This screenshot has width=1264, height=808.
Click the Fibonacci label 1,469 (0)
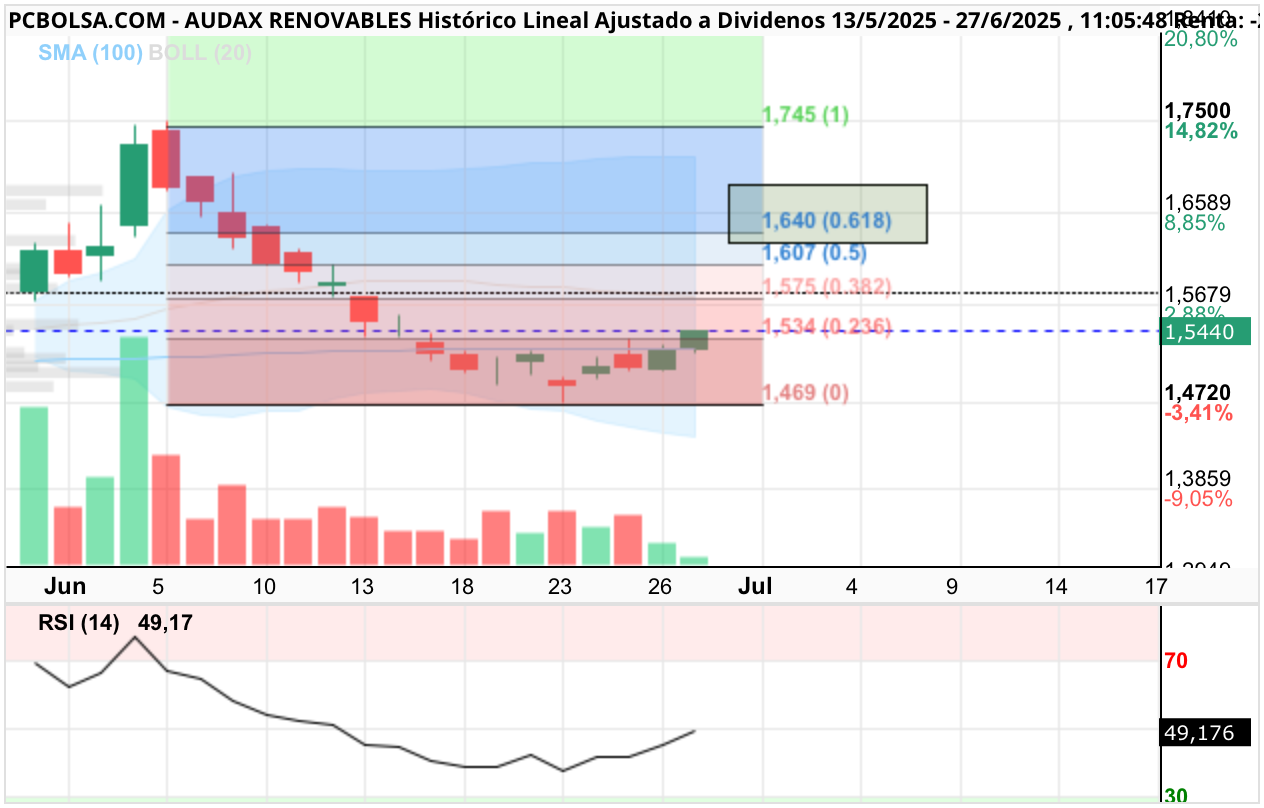806,393
